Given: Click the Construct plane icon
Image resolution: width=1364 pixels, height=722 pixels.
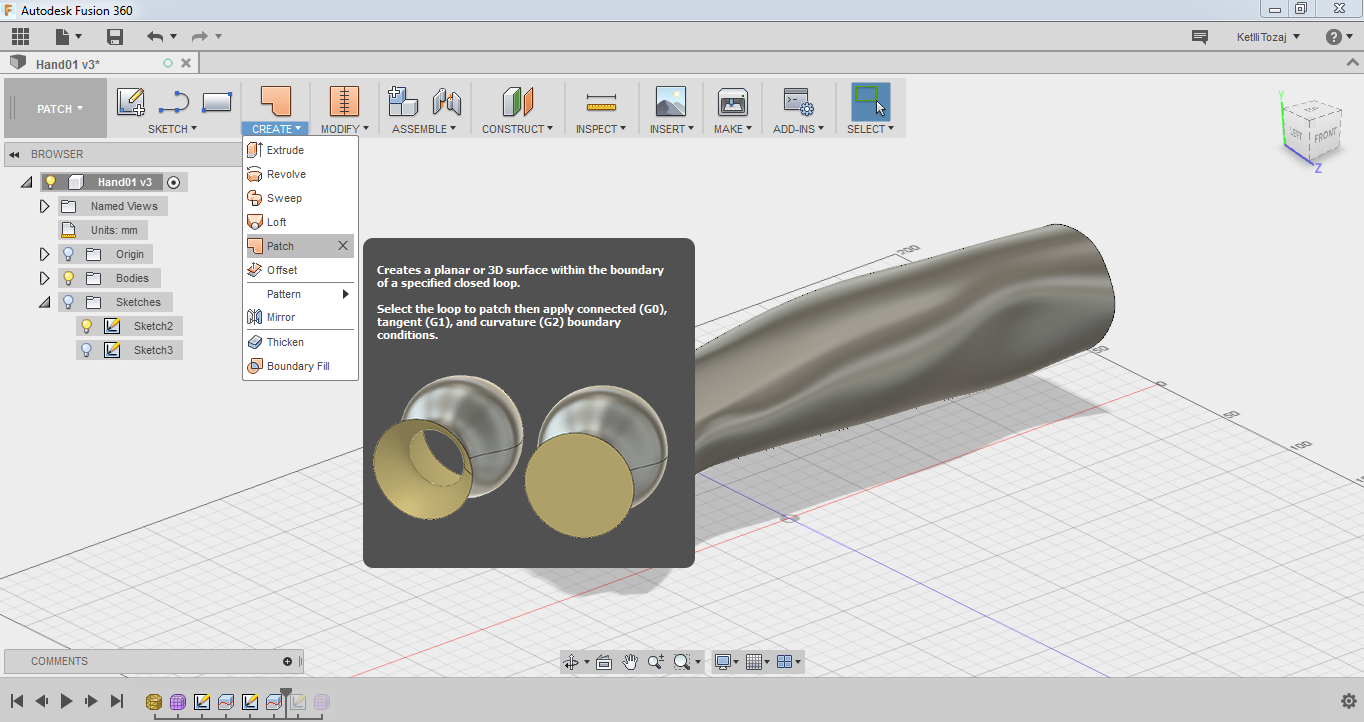Looking at the screenshot, I should 518,101.
